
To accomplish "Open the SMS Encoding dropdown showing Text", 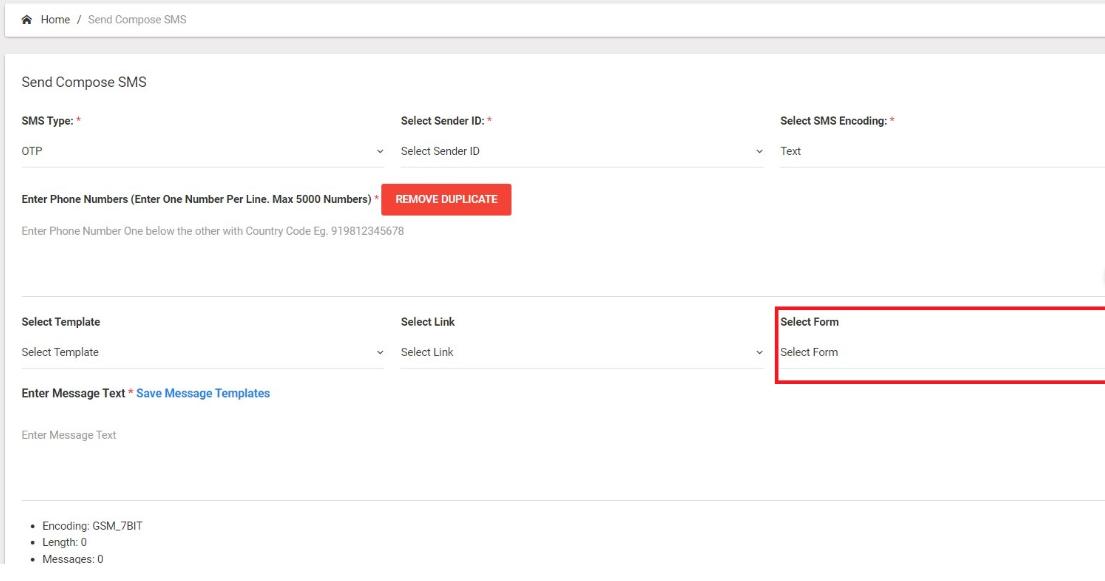I will coord(942,151).
